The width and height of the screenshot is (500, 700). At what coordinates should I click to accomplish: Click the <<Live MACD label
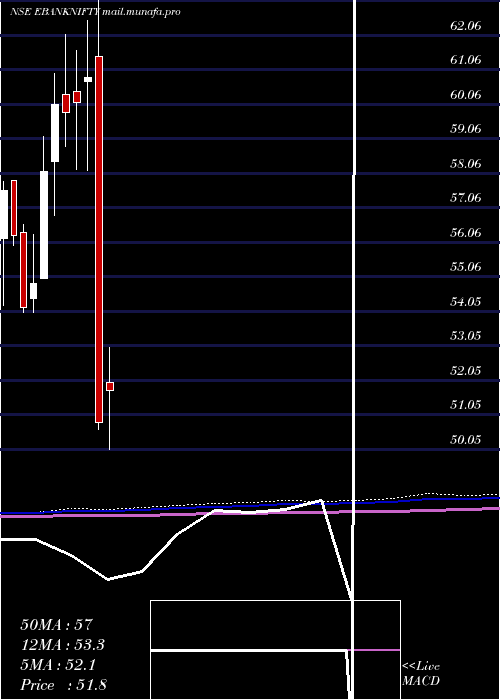421,674
